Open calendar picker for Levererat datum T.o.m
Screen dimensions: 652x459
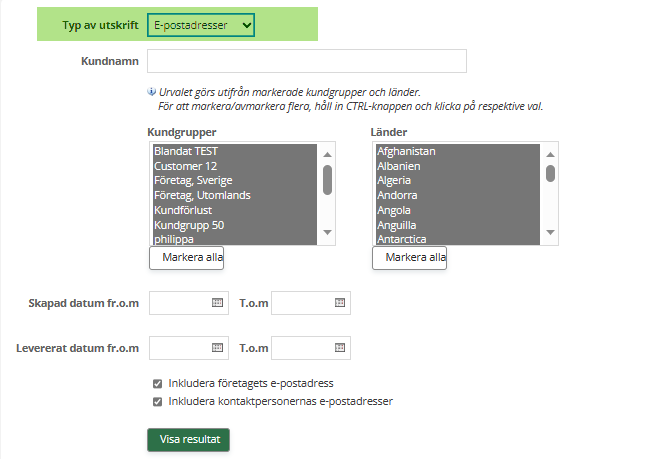[339, 348]
